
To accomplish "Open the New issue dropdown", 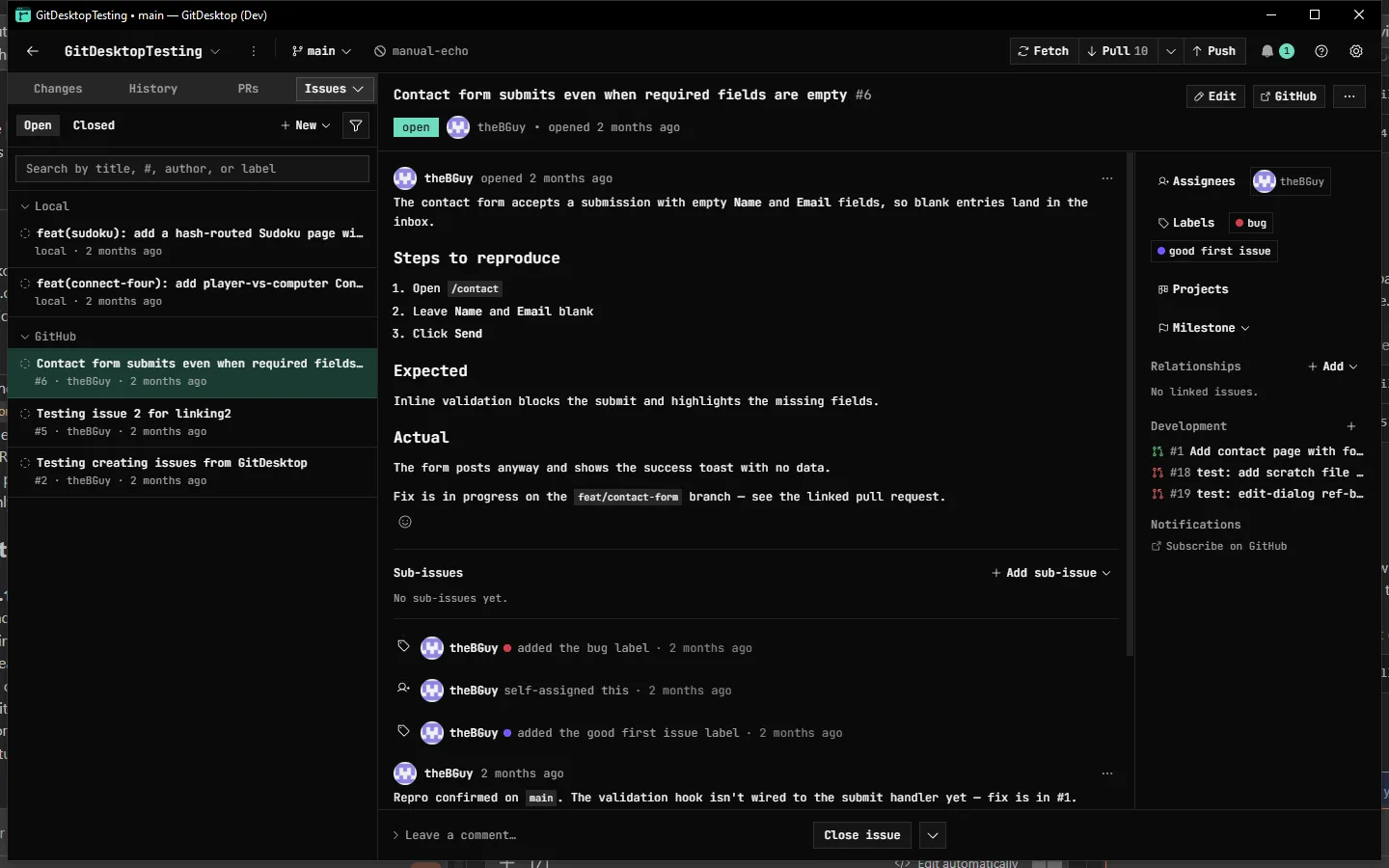I will (x=306, y=125).
